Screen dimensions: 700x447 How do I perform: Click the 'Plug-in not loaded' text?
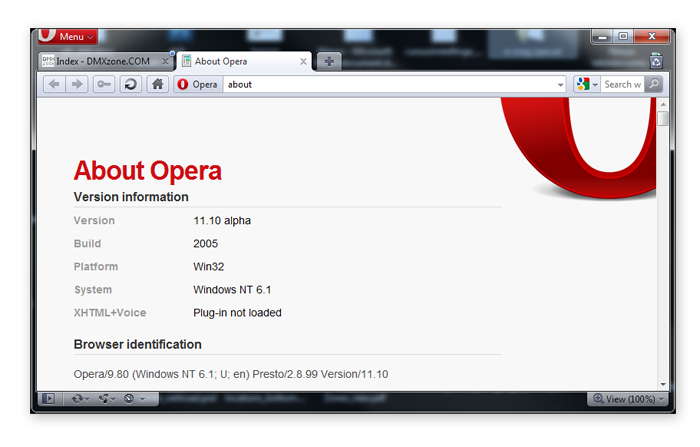[x=237, y=313]
